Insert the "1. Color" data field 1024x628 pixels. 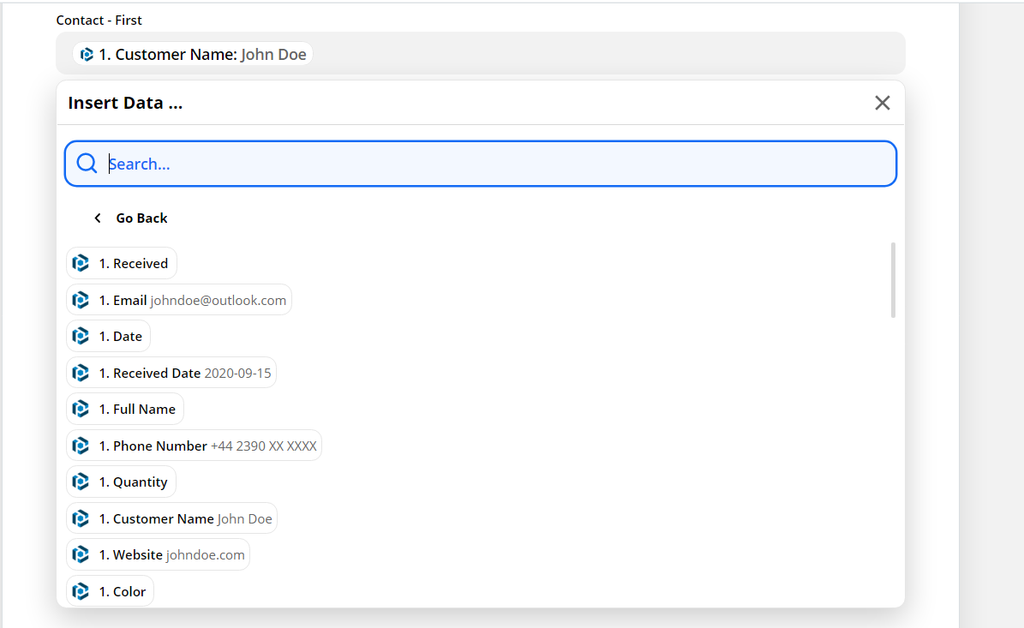(110, 591)
